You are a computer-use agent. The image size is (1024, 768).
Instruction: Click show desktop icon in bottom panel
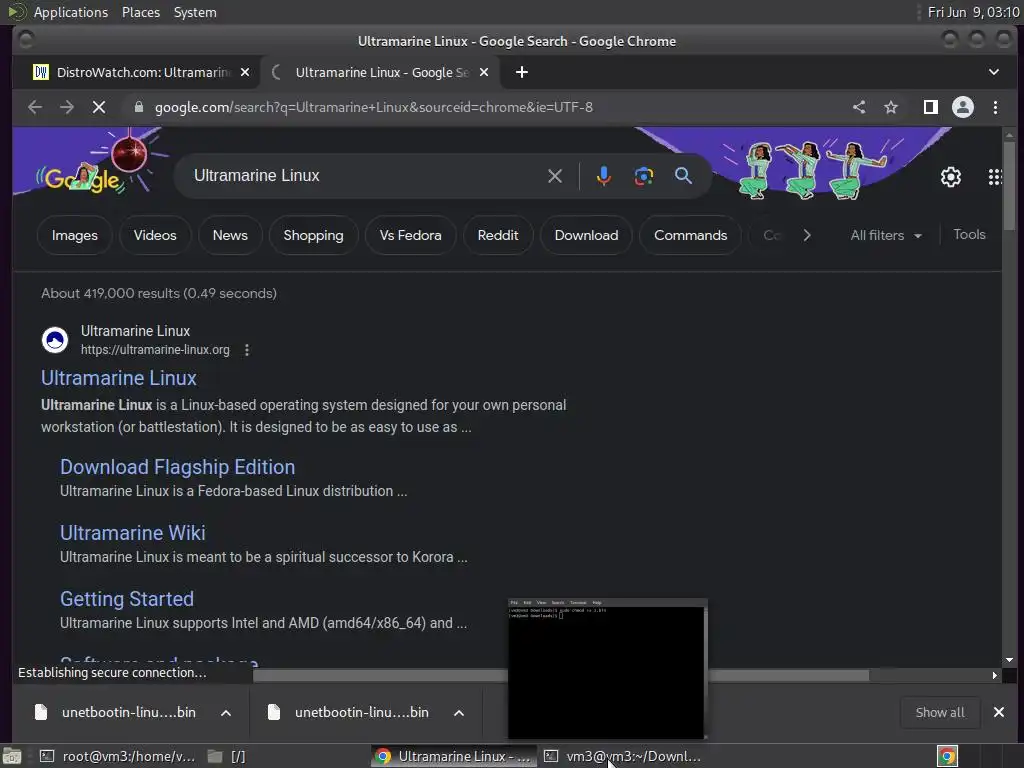(12, 756)
